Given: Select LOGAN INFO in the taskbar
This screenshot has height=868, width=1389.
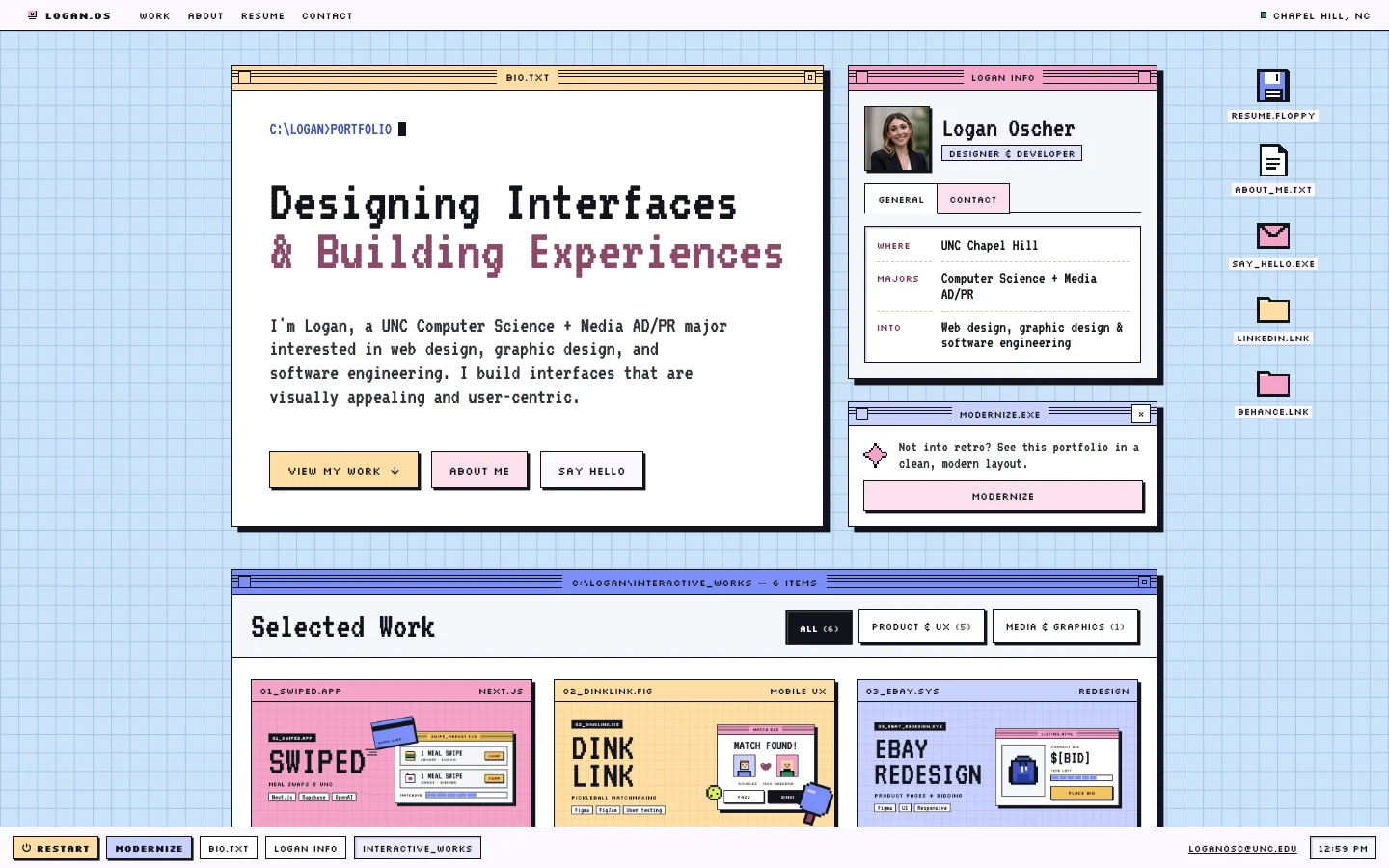Looking at the screenshot, I should [x=306, y=848].
